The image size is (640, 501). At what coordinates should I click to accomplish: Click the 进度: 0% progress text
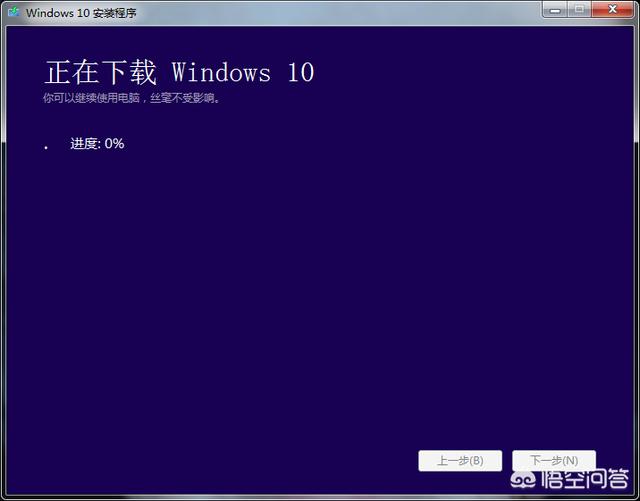(97, 143)
